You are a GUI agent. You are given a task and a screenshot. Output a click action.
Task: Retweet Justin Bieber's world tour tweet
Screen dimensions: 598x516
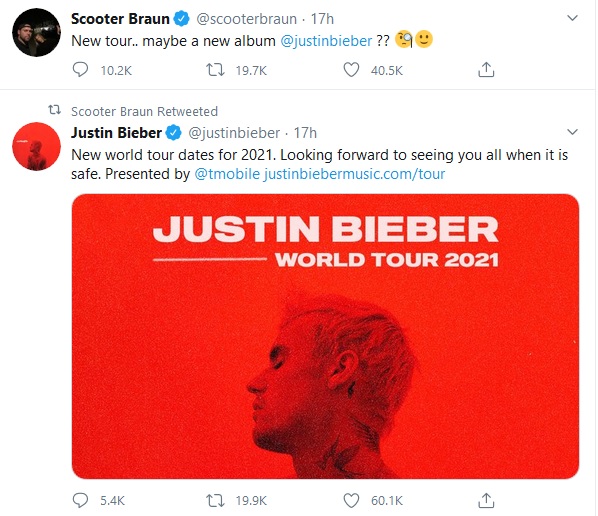pyautogui.click(x=215, y=500)
